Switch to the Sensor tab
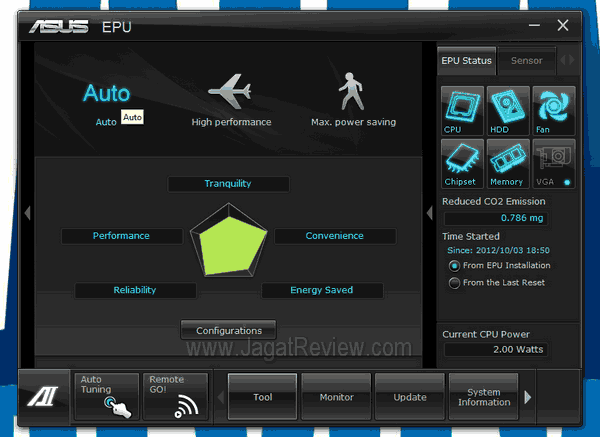Screen dimensions: 600x437 tap(527, 61)
